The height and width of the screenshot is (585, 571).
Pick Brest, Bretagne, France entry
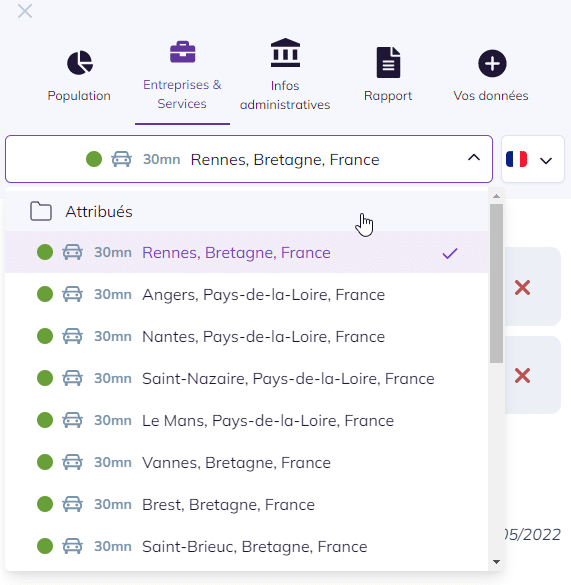point(247,504)
